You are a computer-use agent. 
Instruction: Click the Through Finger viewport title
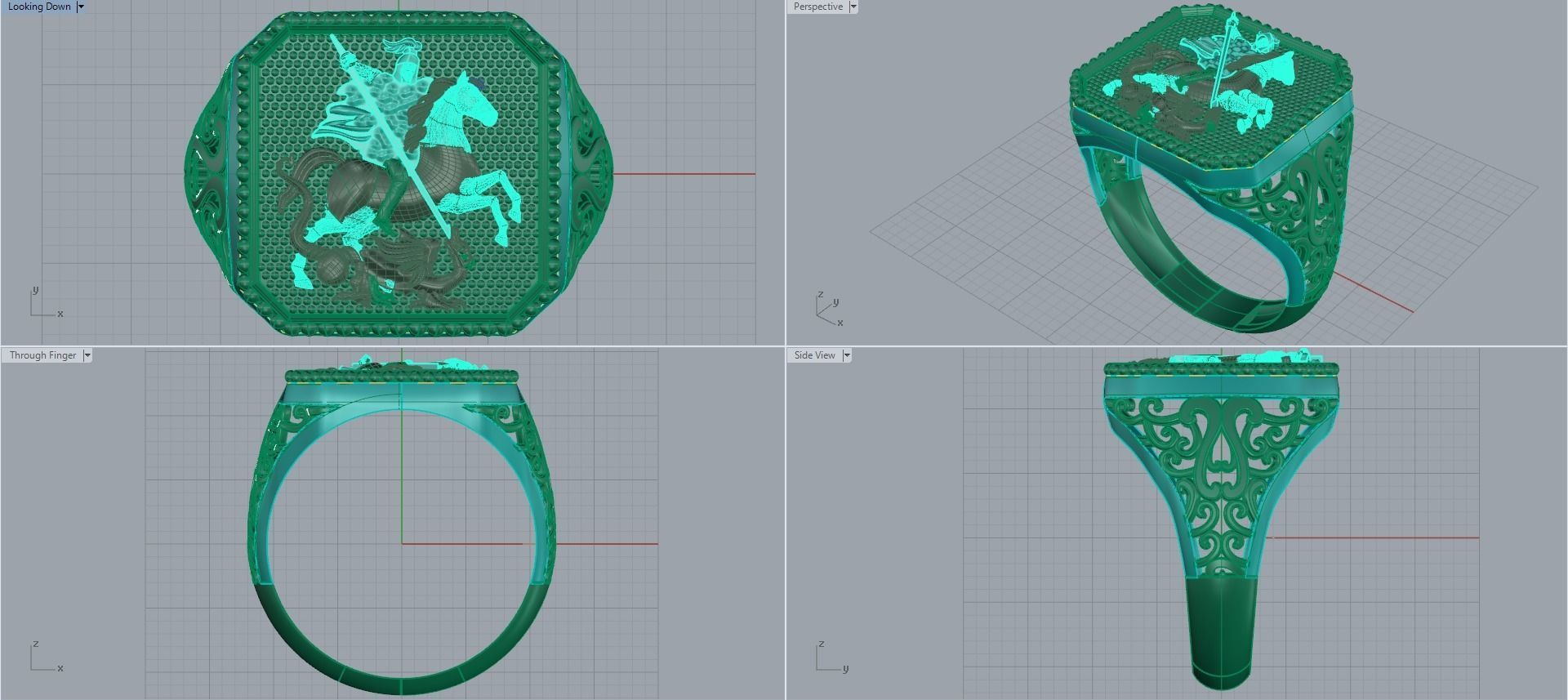pos(42,355)
